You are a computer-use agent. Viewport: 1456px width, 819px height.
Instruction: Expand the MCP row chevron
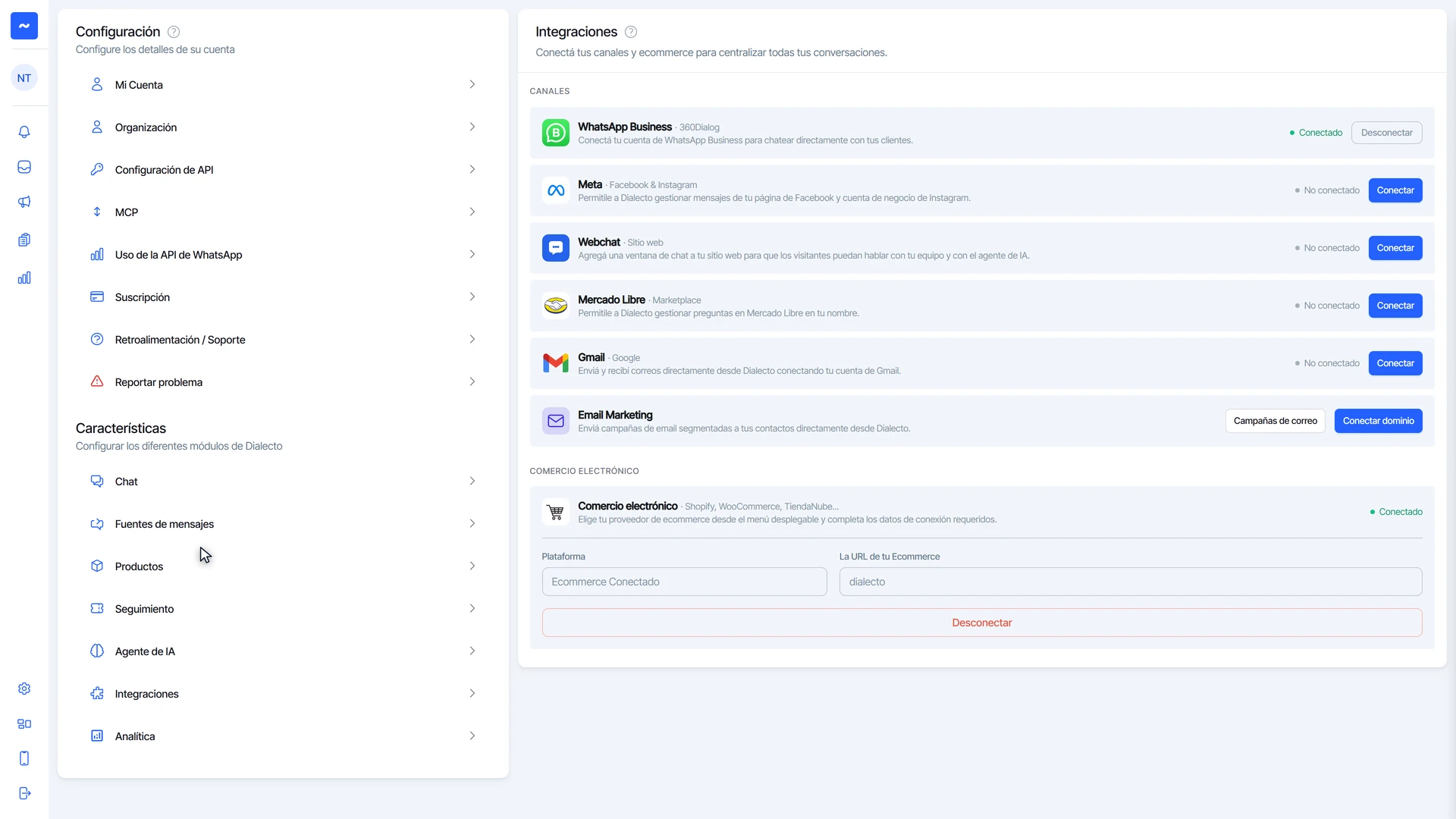click(472, 212)
